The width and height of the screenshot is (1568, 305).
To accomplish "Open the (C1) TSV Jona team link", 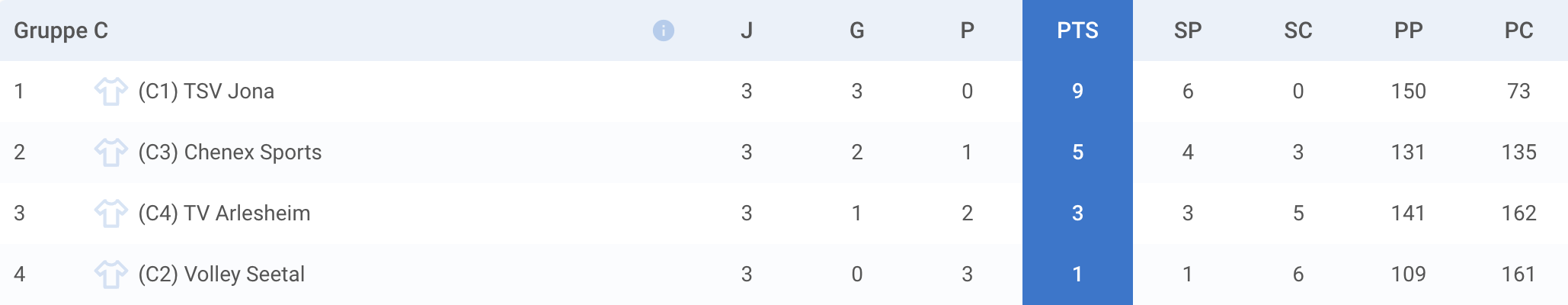I will tap(206, 91).
